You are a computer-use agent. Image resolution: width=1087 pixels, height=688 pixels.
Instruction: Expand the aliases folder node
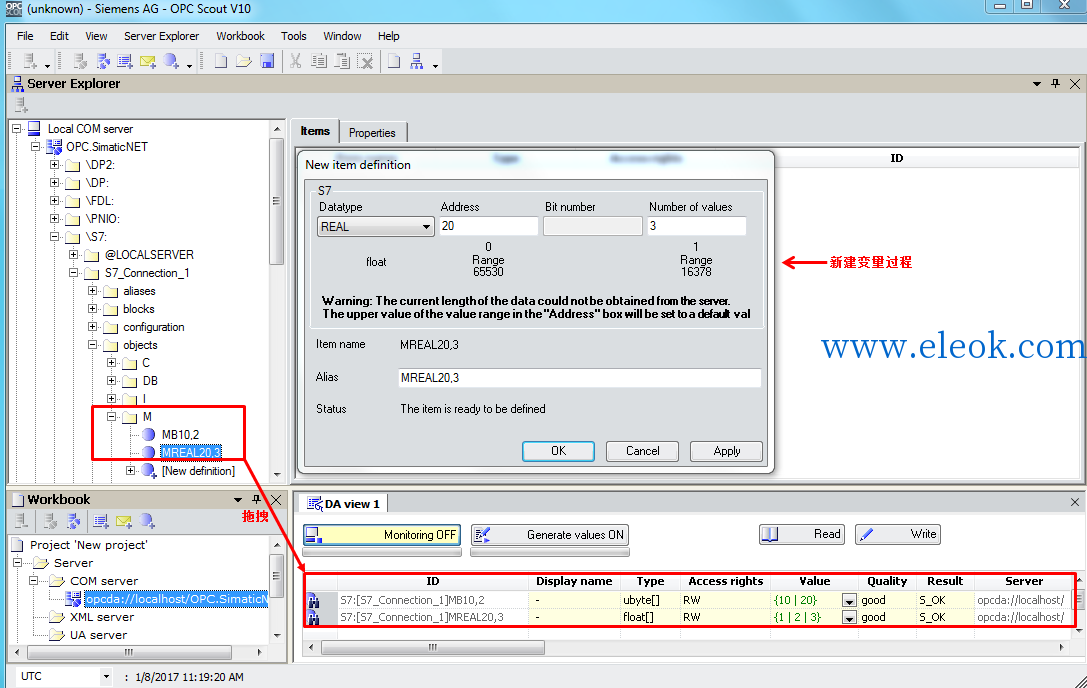click(92, 291)
